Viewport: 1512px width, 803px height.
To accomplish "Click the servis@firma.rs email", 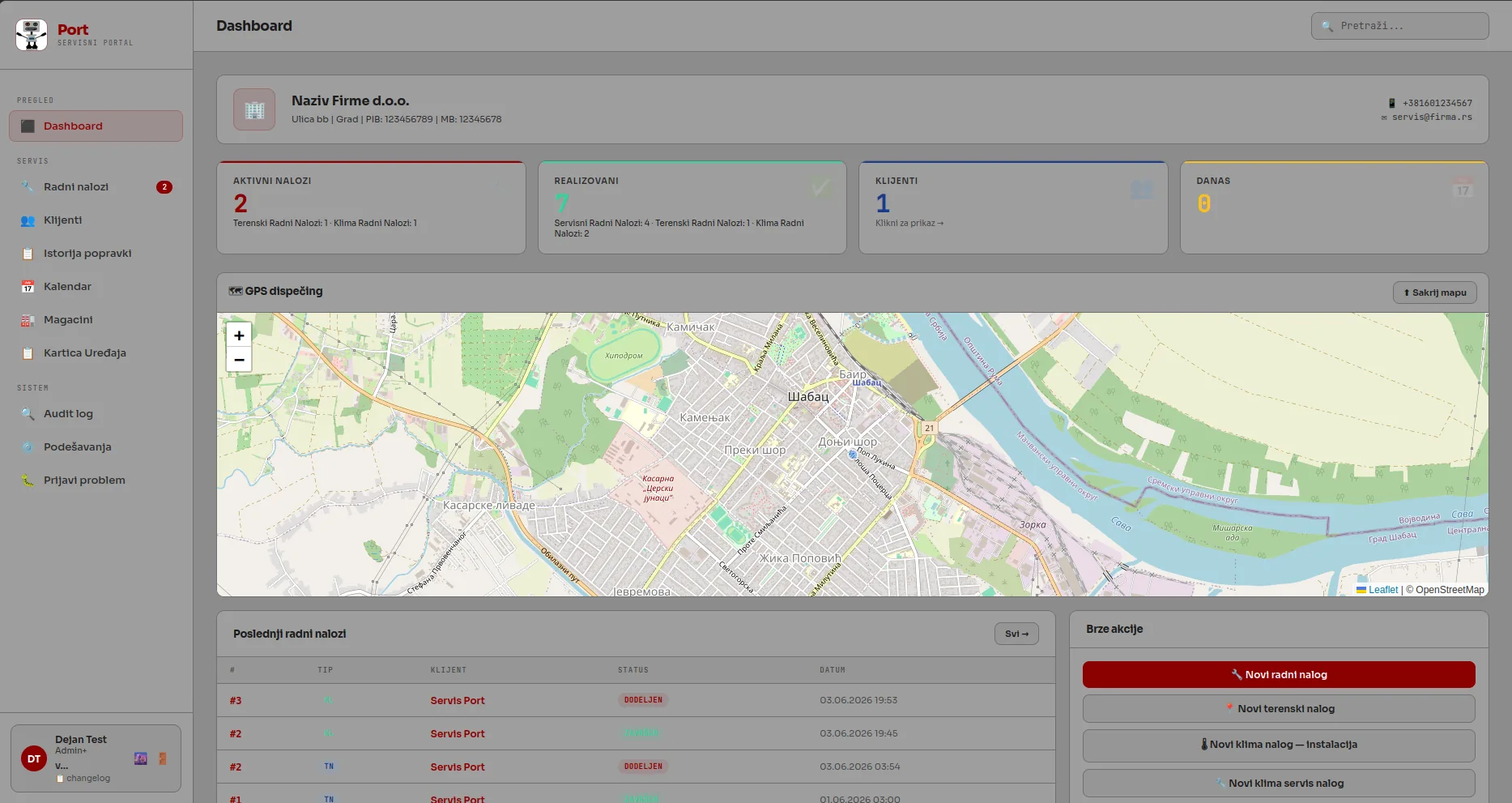I will (1432, 117).
